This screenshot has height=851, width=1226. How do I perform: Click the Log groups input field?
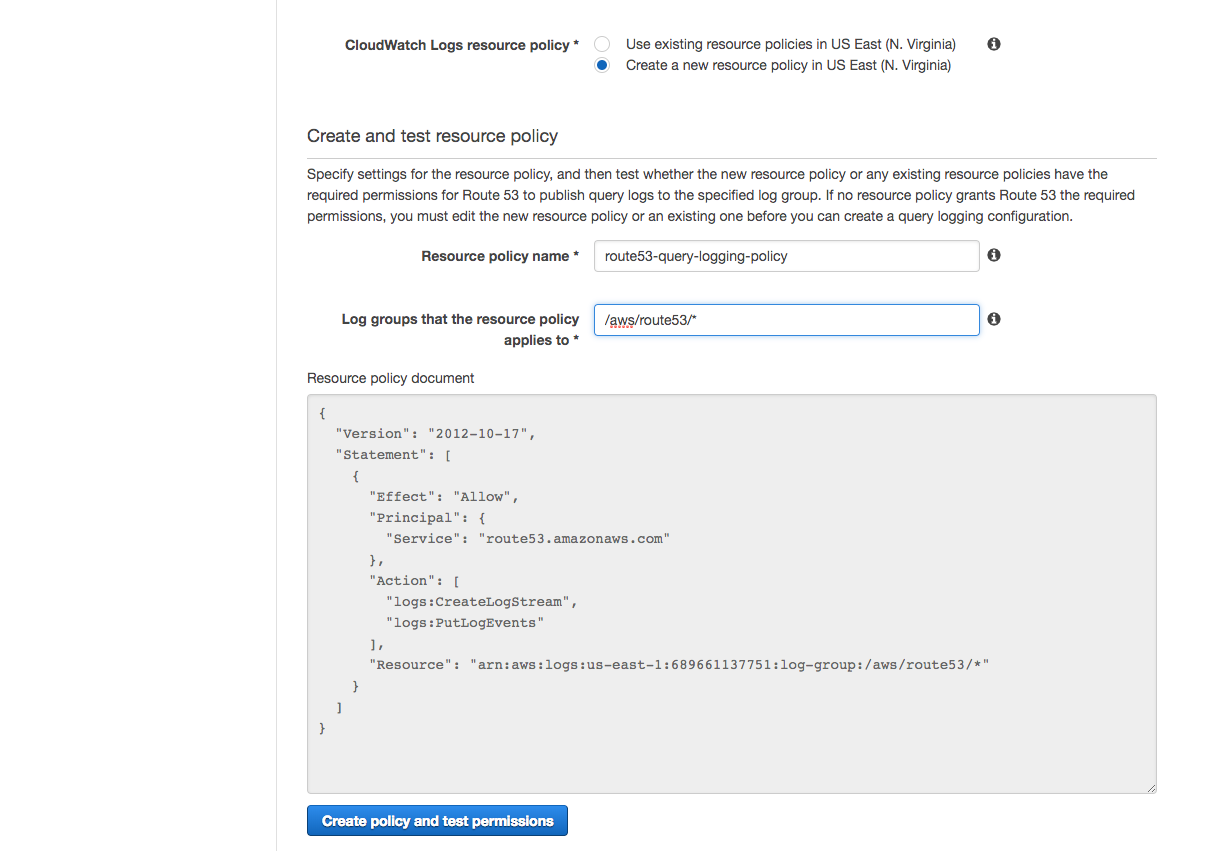click(786, 320)
